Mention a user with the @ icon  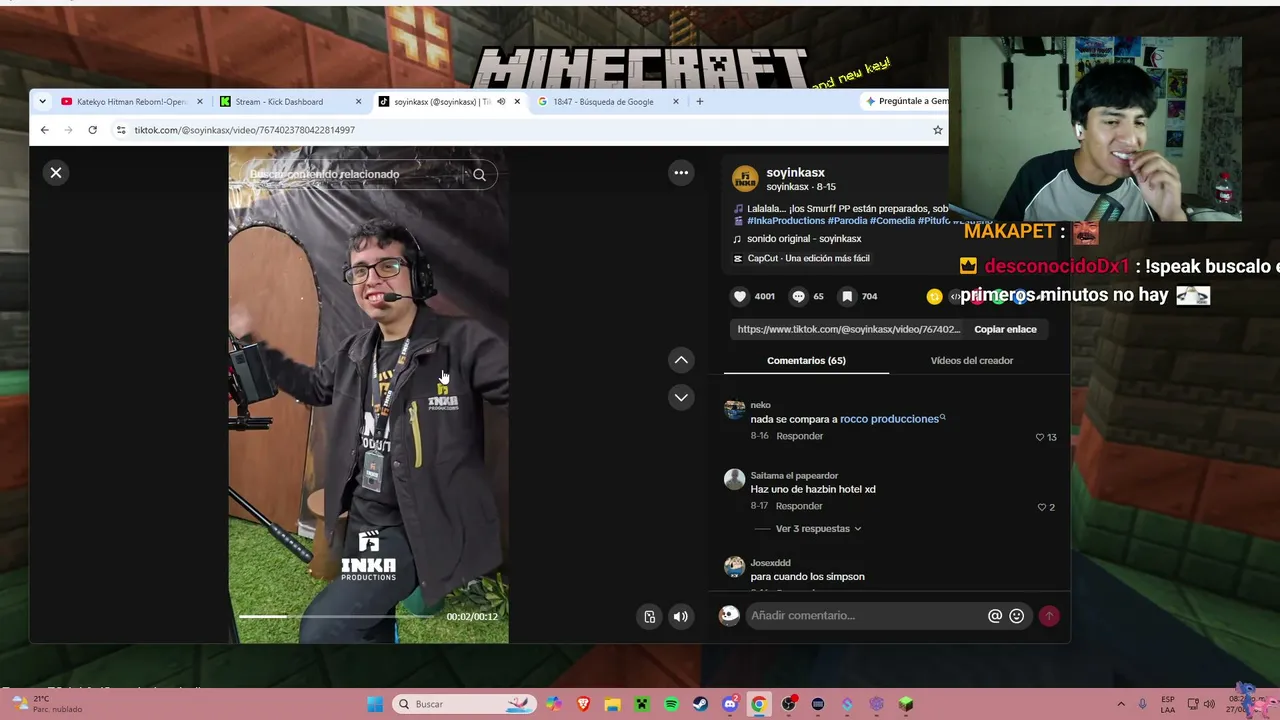(995, 616)
